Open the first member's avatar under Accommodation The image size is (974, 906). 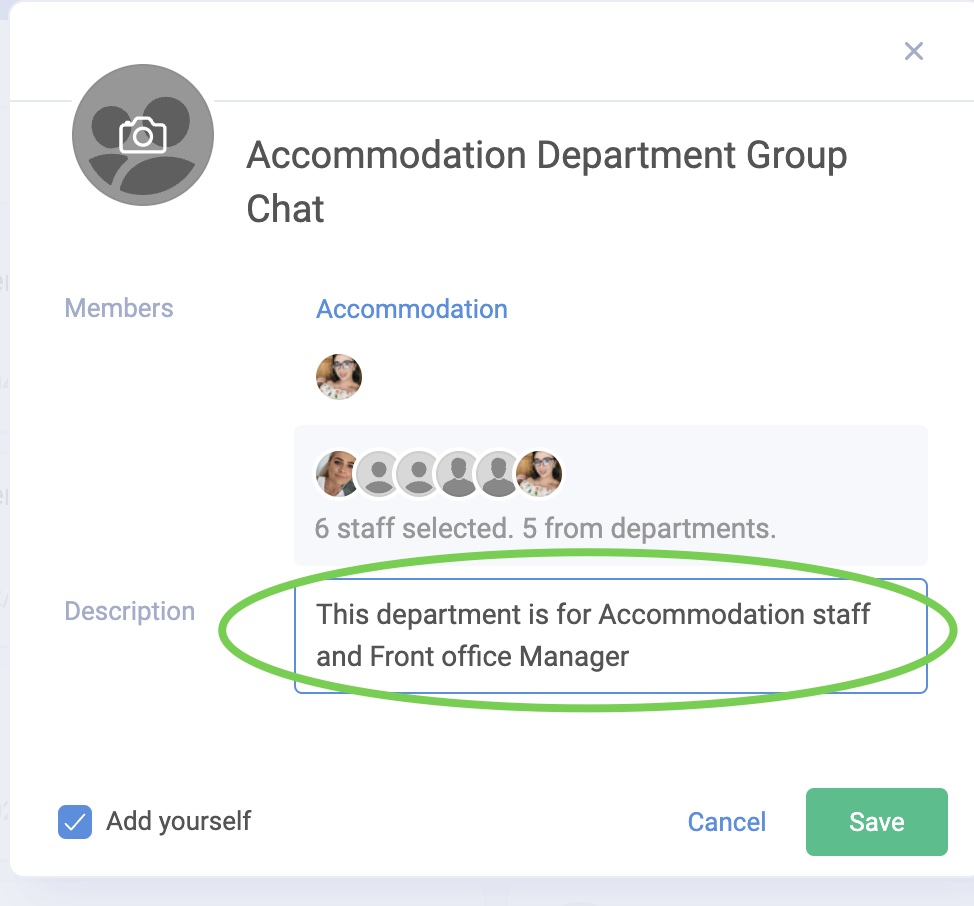[x=338, y=375]
